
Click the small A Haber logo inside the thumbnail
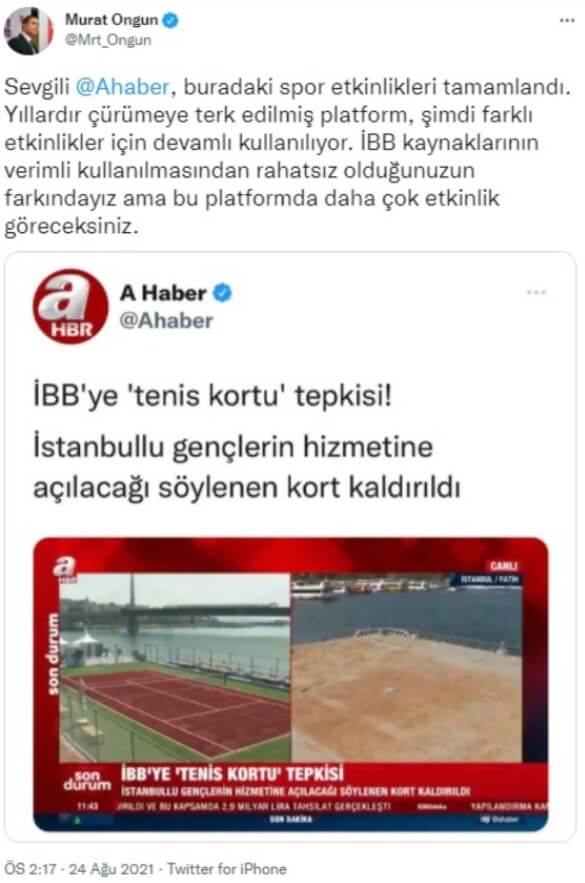click(x=64, y=568)
